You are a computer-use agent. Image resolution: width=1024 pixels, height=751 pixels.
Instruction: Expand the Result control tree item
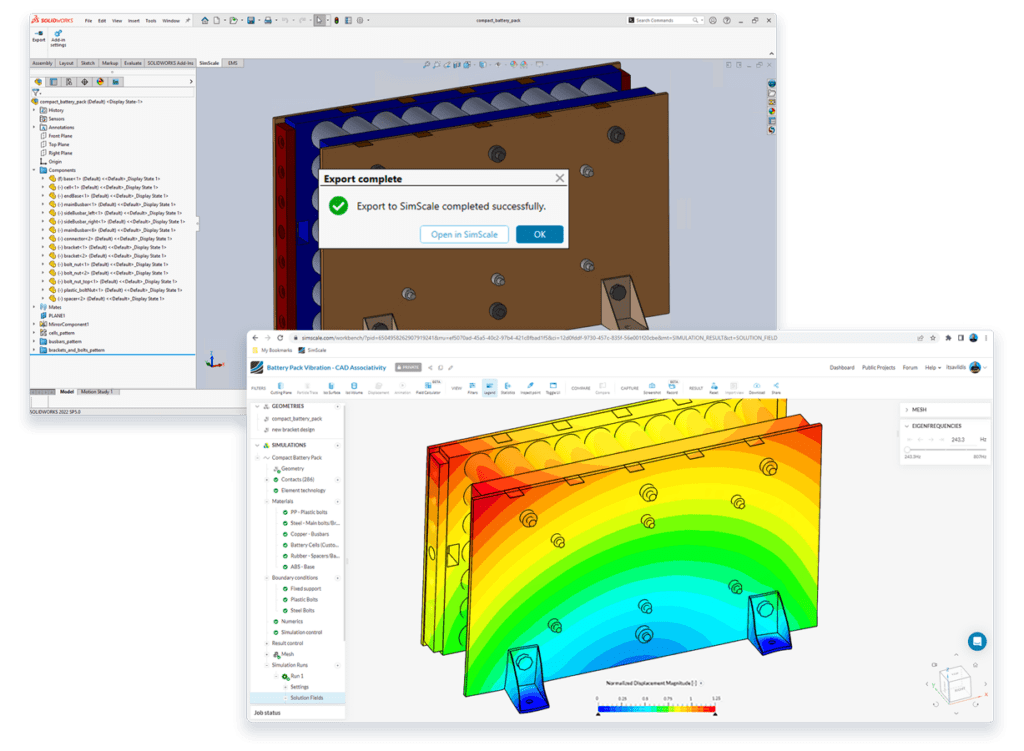point(266,643)
